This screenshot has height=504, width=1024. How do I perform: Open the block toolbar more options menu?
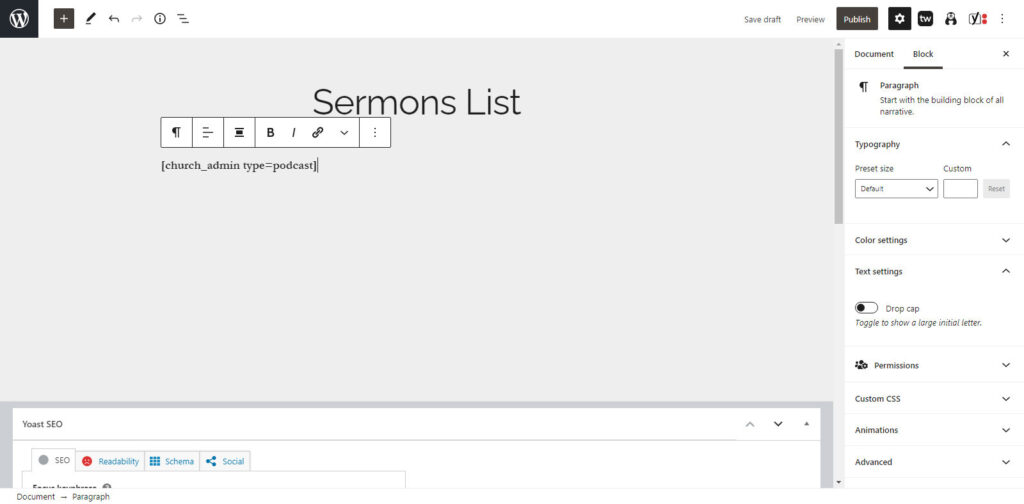[375, 132]
